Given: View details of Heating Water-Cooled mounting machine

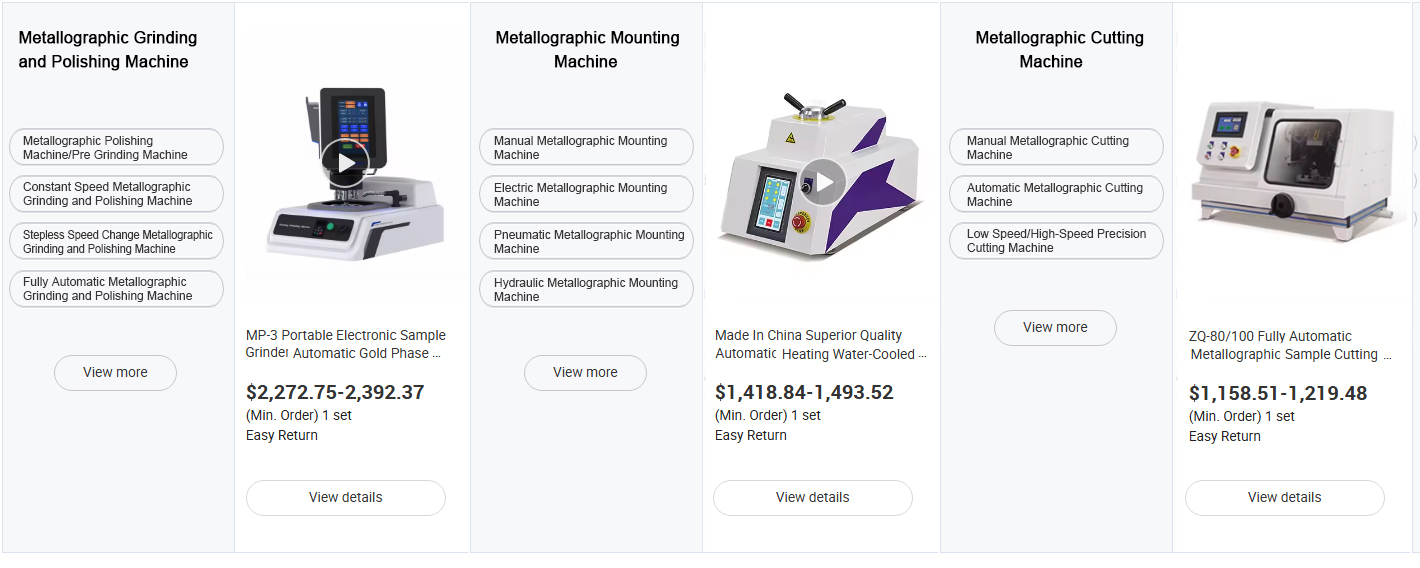Looking at the screenshot, I should [x=813, y=497].
